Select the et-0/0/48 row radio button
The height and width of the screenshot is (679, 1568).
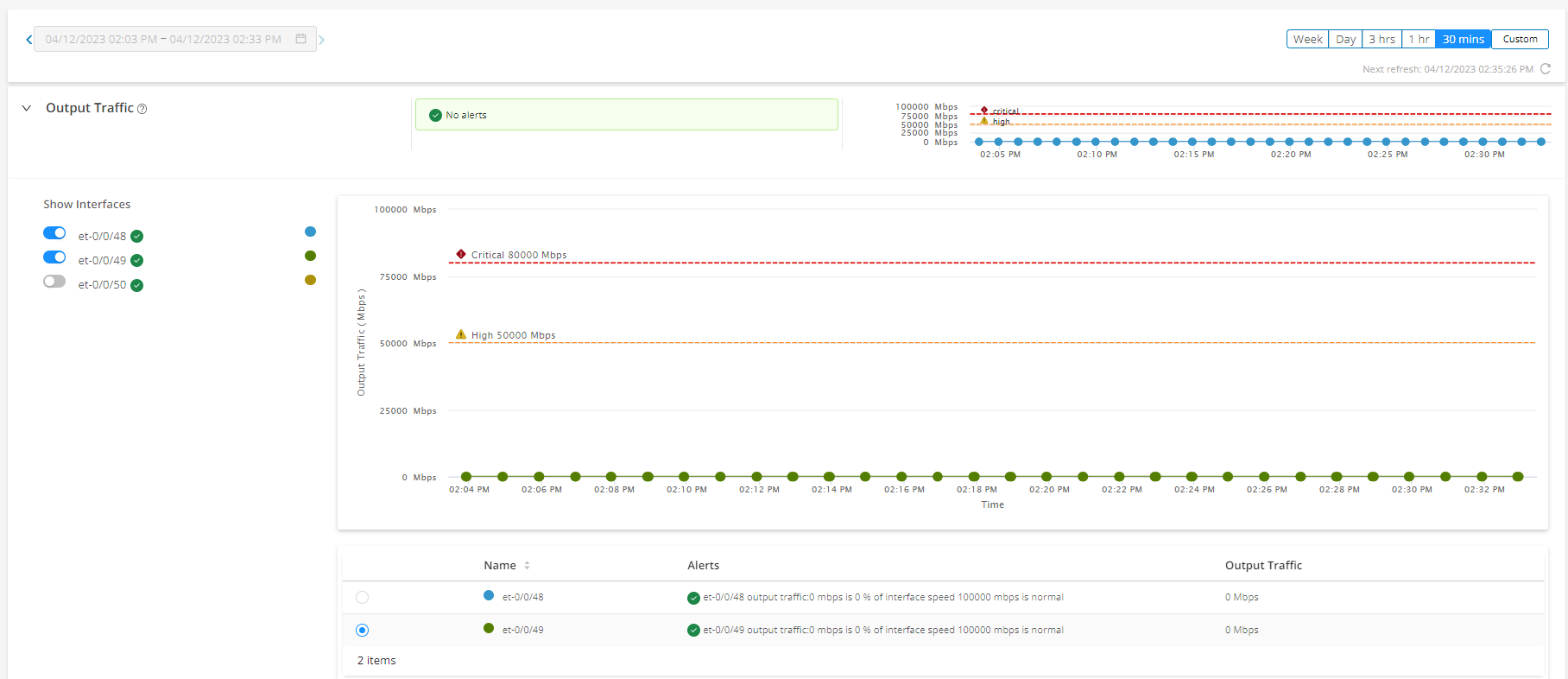point(362,598)
